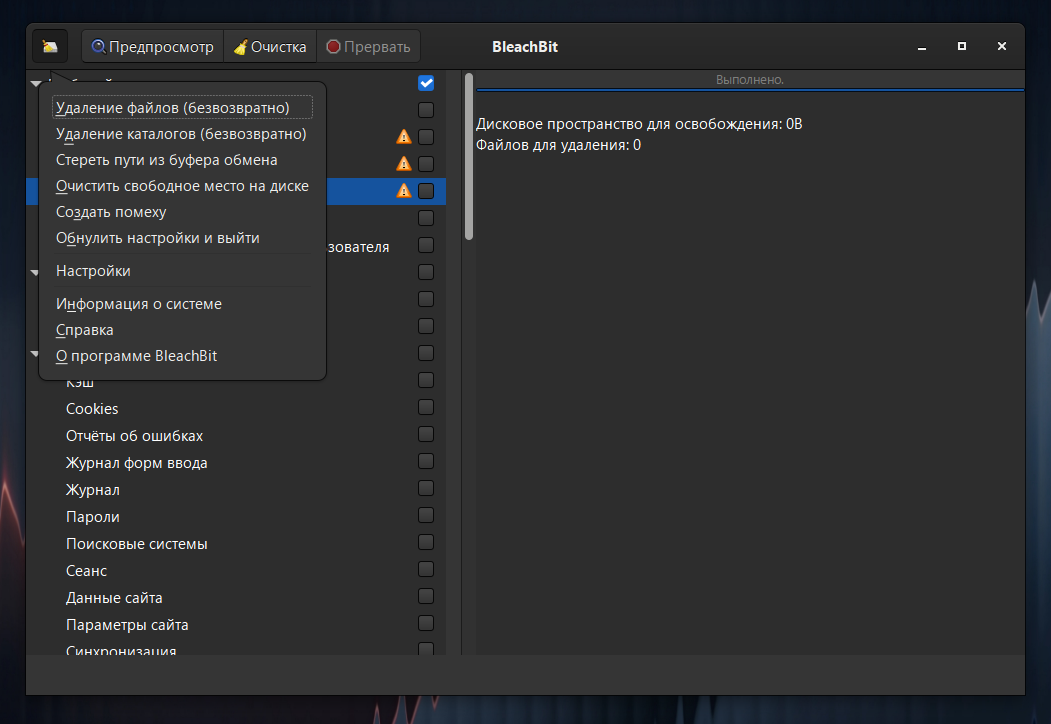Select the Пароли tree row
The width and height of the screenshot is (1051, 724).
236,517
